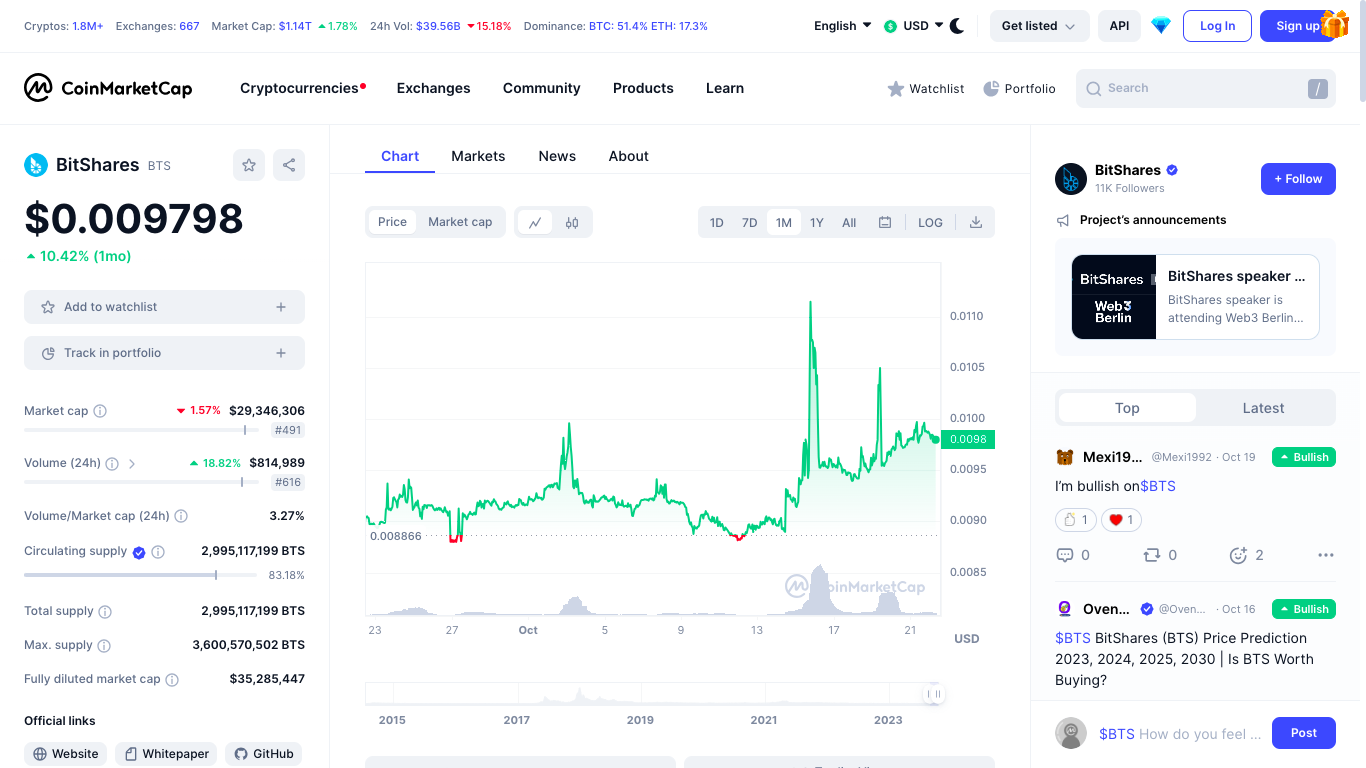This screenshot has width=1366, height=768.
Task: Focus the Search input field
Action: coord(1206,88)
